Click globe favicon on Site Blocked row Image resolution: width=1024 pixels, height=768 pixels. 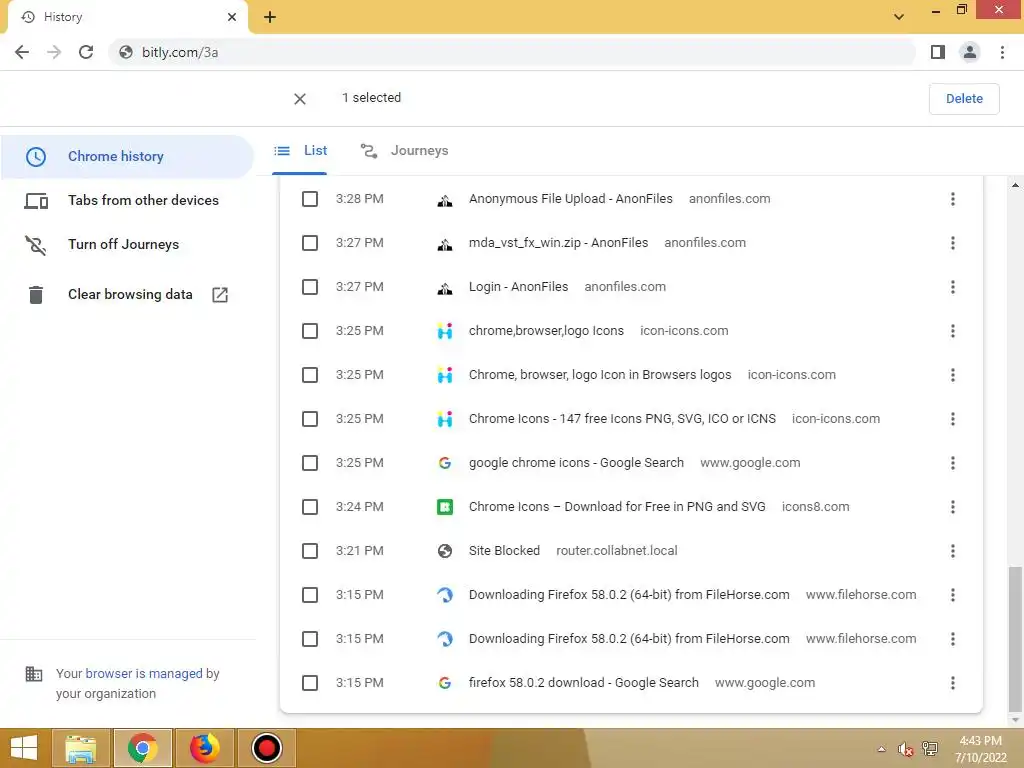coord(445,551)
